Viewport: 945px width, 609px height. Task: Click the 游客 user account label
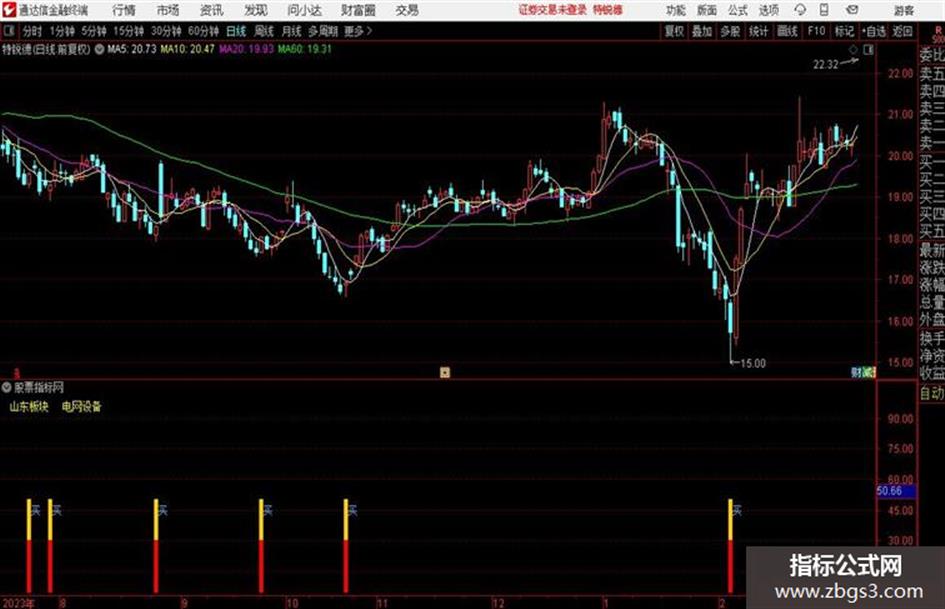tap(904, 10)
